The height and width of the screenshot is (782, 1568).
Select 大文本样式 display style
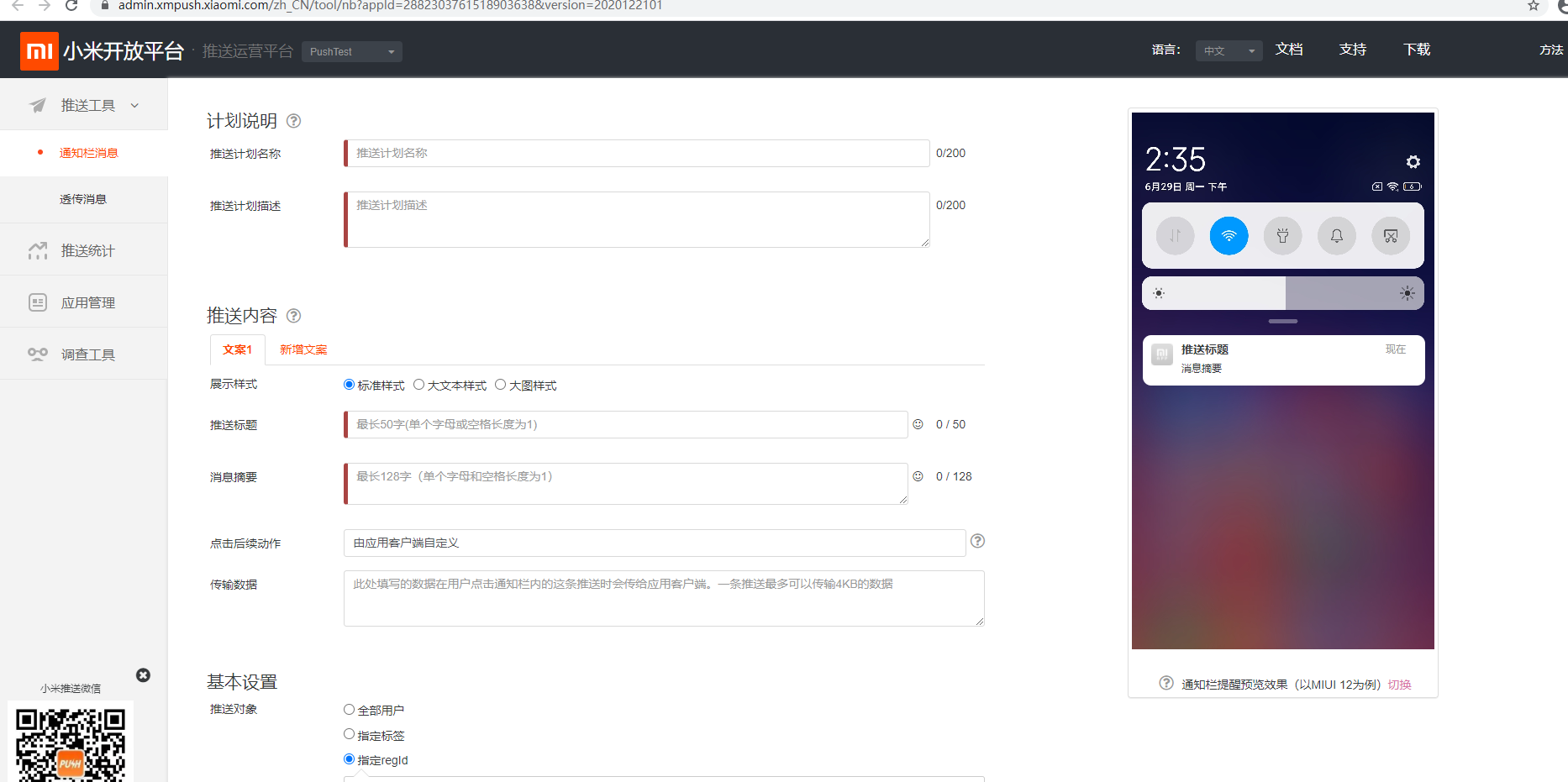pos(418,385)
